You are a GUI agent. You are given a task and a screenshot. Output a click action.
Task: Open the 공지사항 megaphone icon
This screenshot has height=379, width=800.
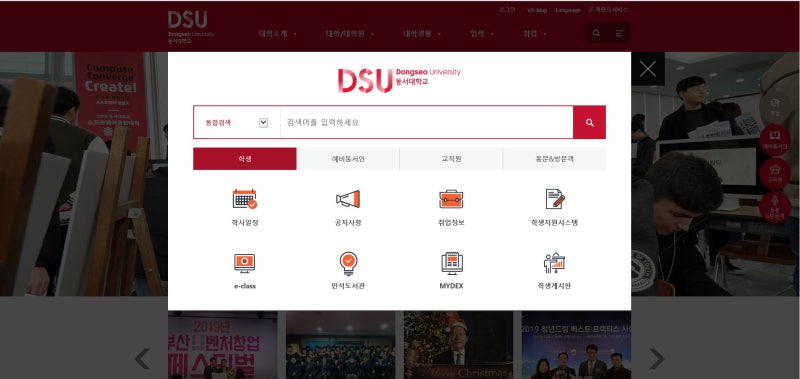348,199
